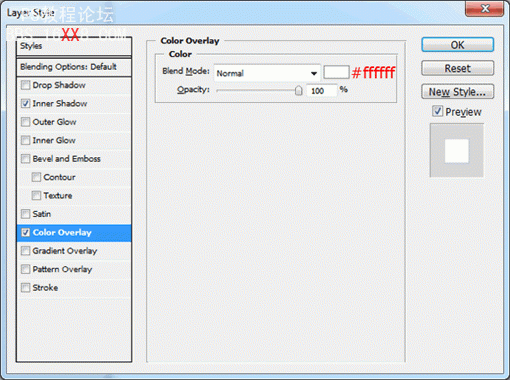The image size is (510, 380).
Task: Confirm with the OK button
Action: pos(457,45)
